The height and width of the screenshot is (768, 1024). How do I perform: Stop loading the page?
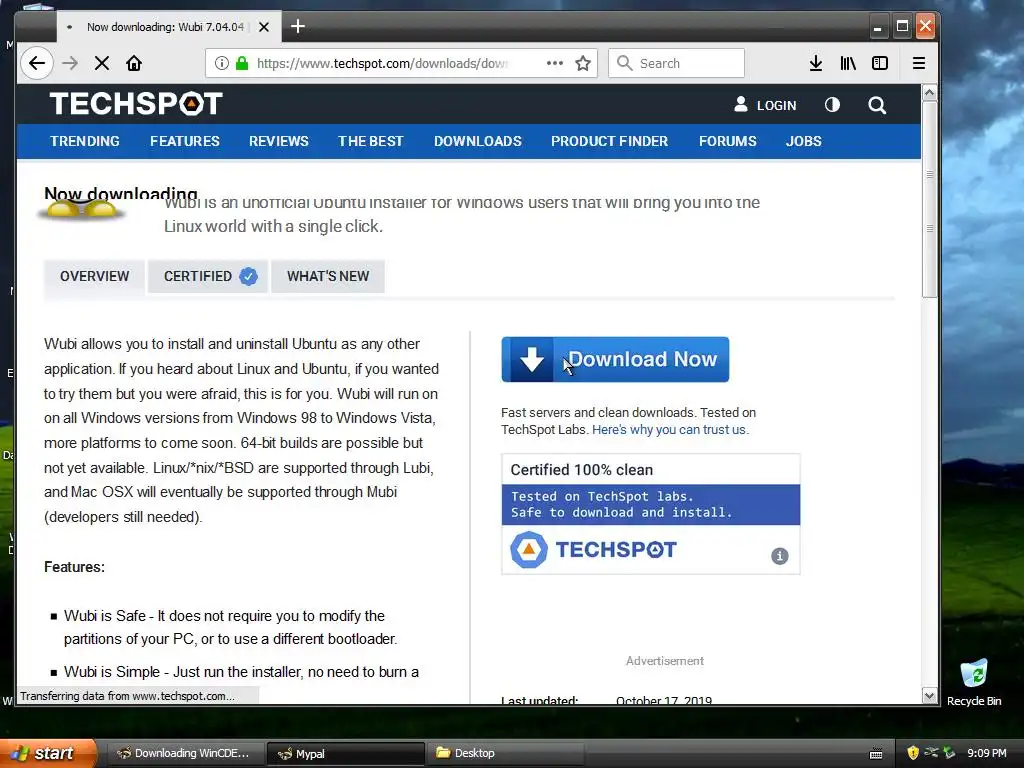[102, 63]
